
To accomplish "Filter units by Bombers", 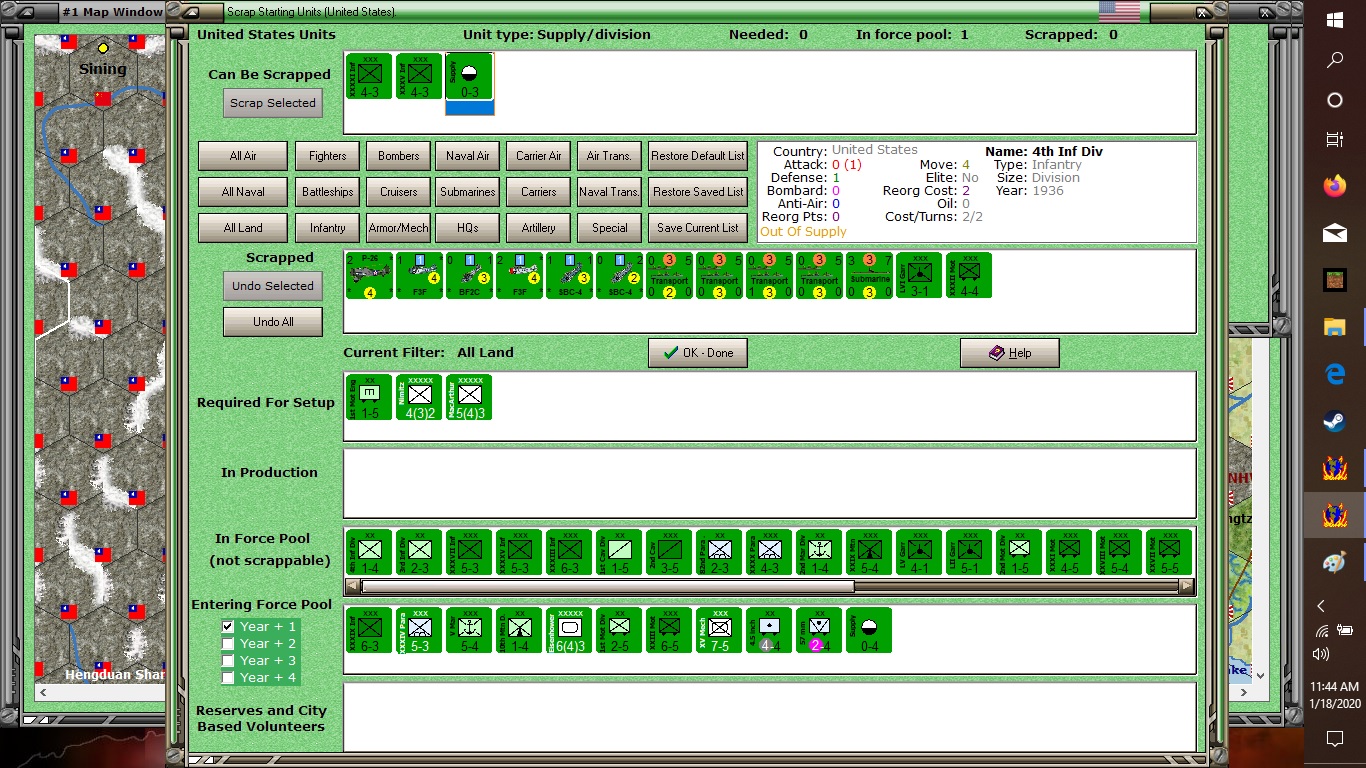I will [x=398, y=156].
